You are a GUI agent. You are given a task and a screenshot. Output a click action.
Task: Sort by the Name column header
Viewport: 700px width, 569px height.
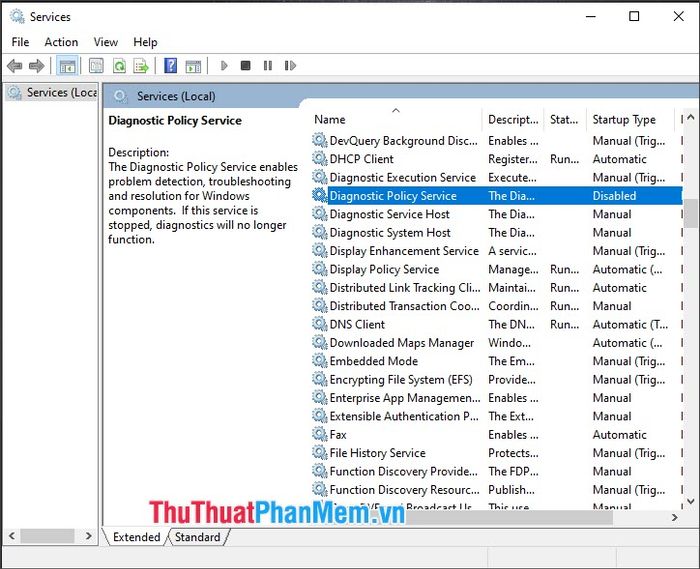click(x=396, y=119)
